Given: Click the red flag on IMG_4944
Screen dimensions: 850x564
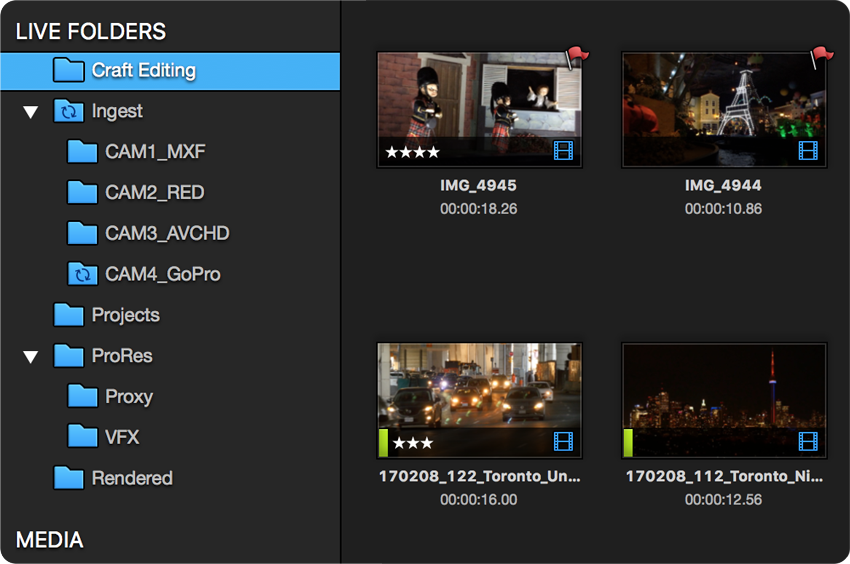Looking at the screenshot, I should click(x=822, y=57).
